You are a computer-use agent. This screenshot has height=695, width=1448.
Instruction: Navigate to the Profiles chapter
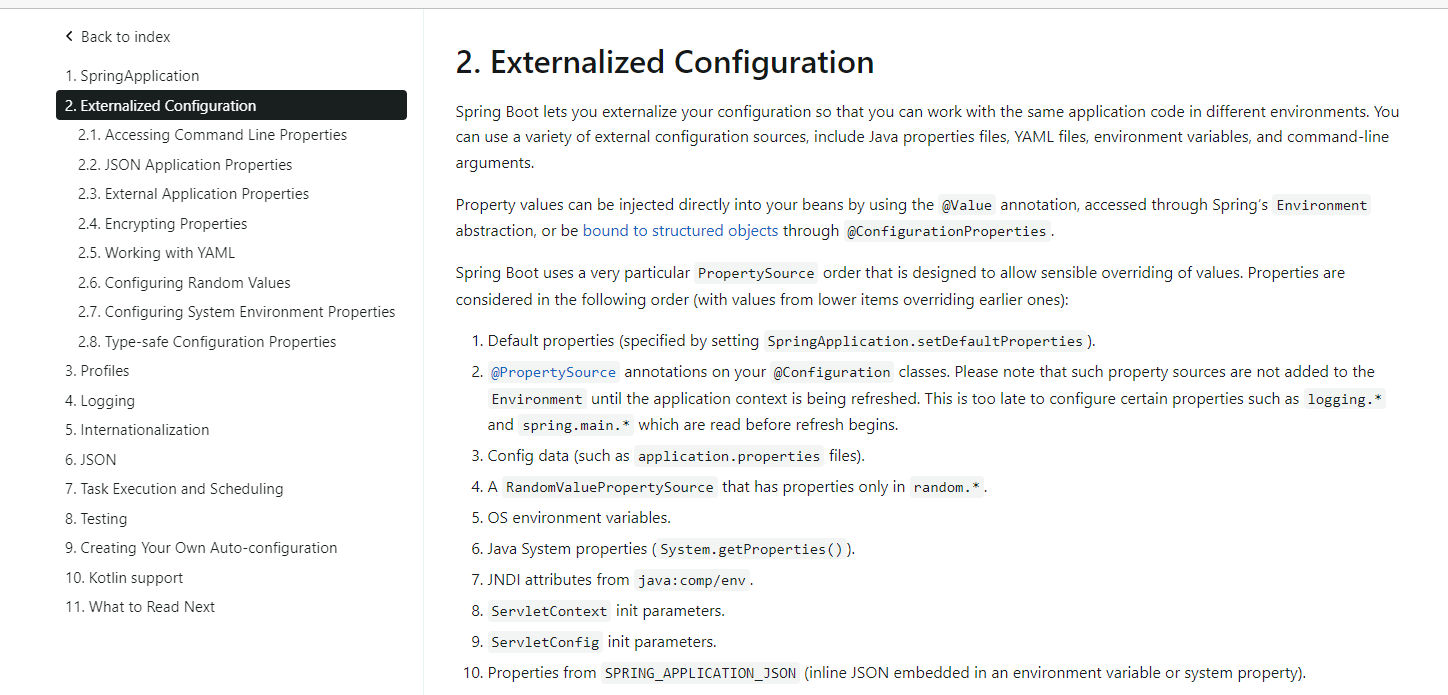[x=97, y=370]
